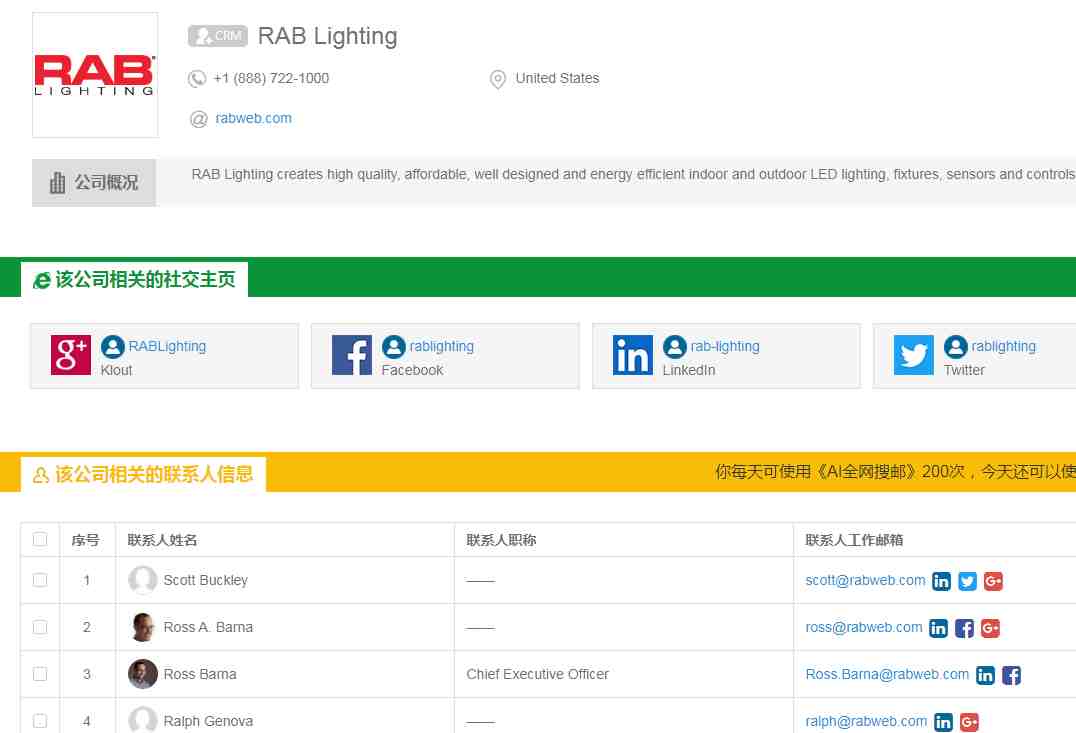1076x733 pixels.
Task: Select the 该公司相关的联系人信息 section tab
Action: coord(143,474)
